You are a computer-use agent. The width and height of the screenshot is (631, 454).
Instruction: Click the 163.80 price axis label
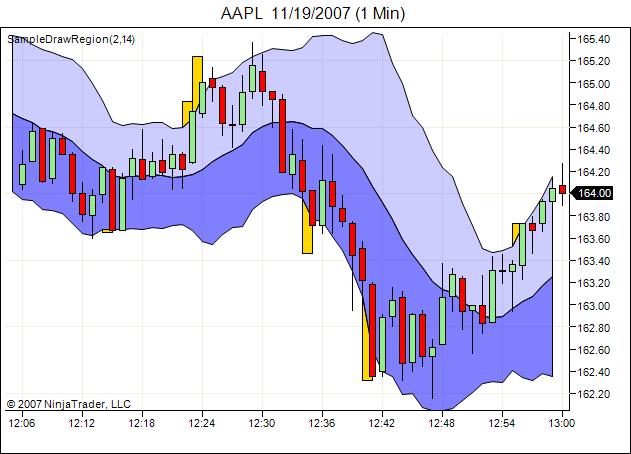click(594, 217)
